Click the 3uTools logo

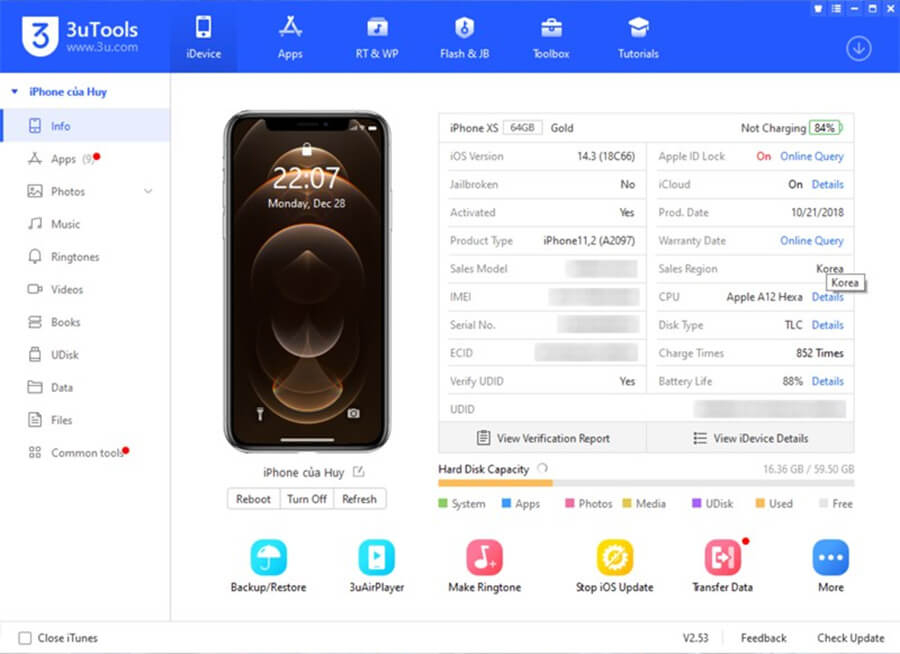[x=80, y=36]
